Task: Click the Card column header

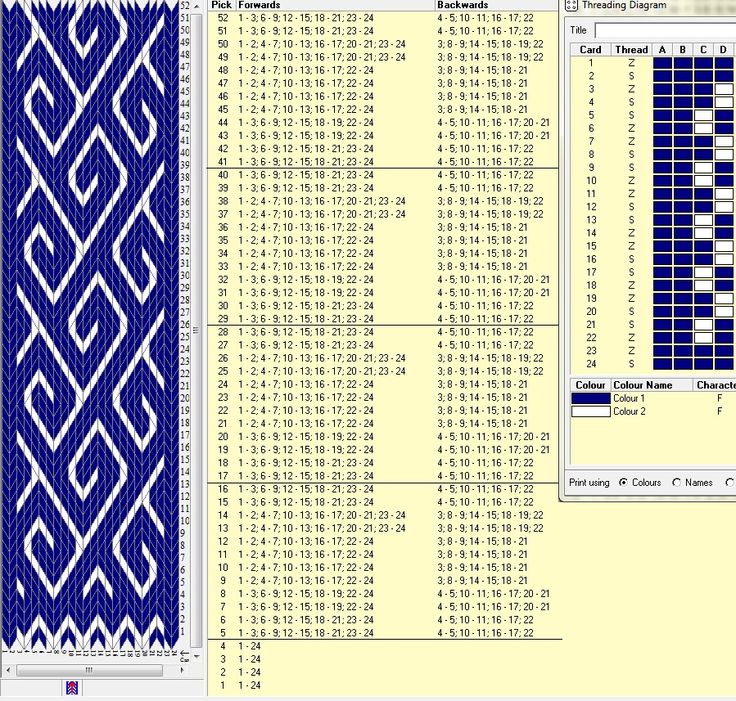Action: coord(591,49)
